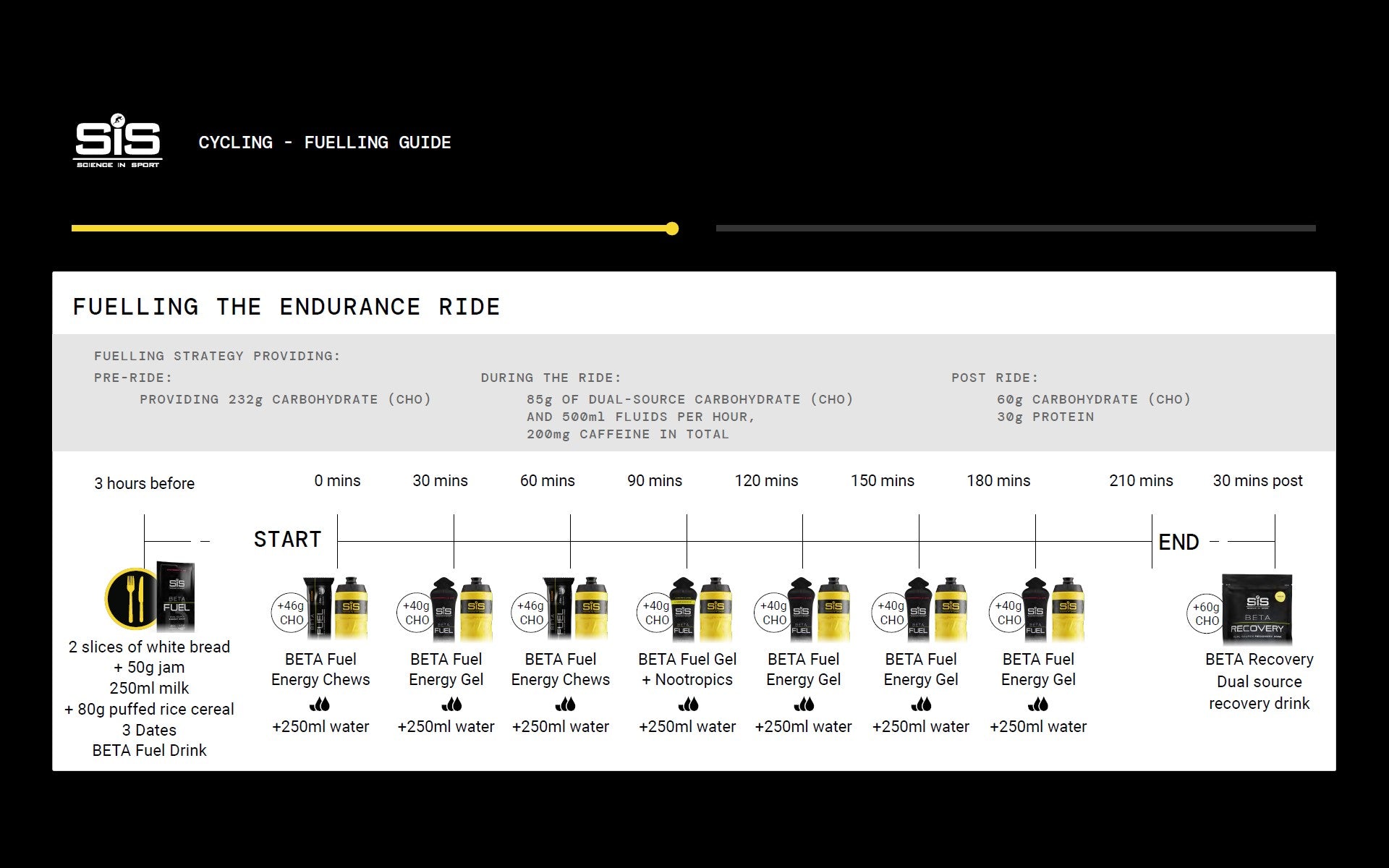Image resolution: width=1389 pixels, height=868 pixels.
Task: Click the 90 mins timeline label
Action: pyautogui.click(x=654, y=480)
